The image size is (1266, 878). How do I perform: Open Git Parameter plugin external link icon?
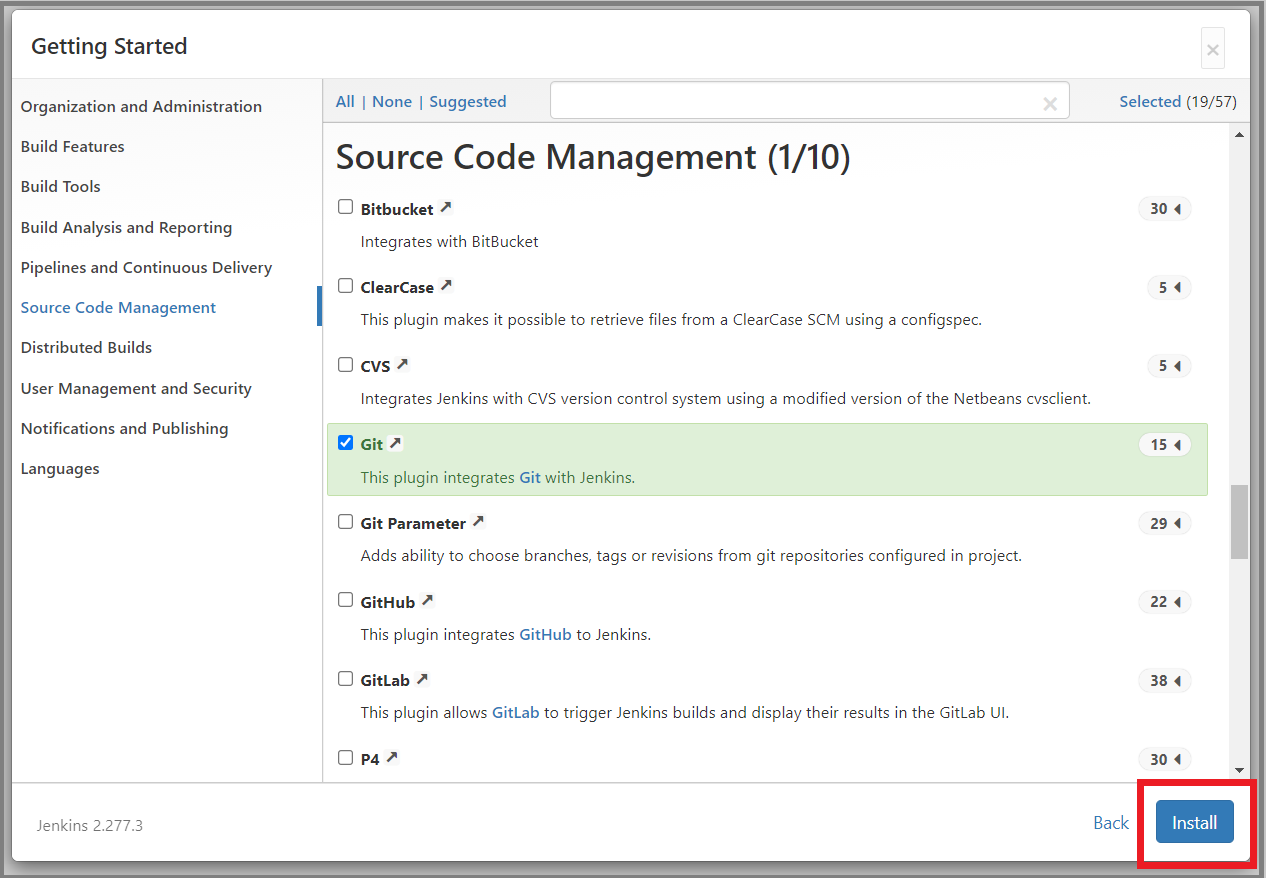(x=478, y=522)
